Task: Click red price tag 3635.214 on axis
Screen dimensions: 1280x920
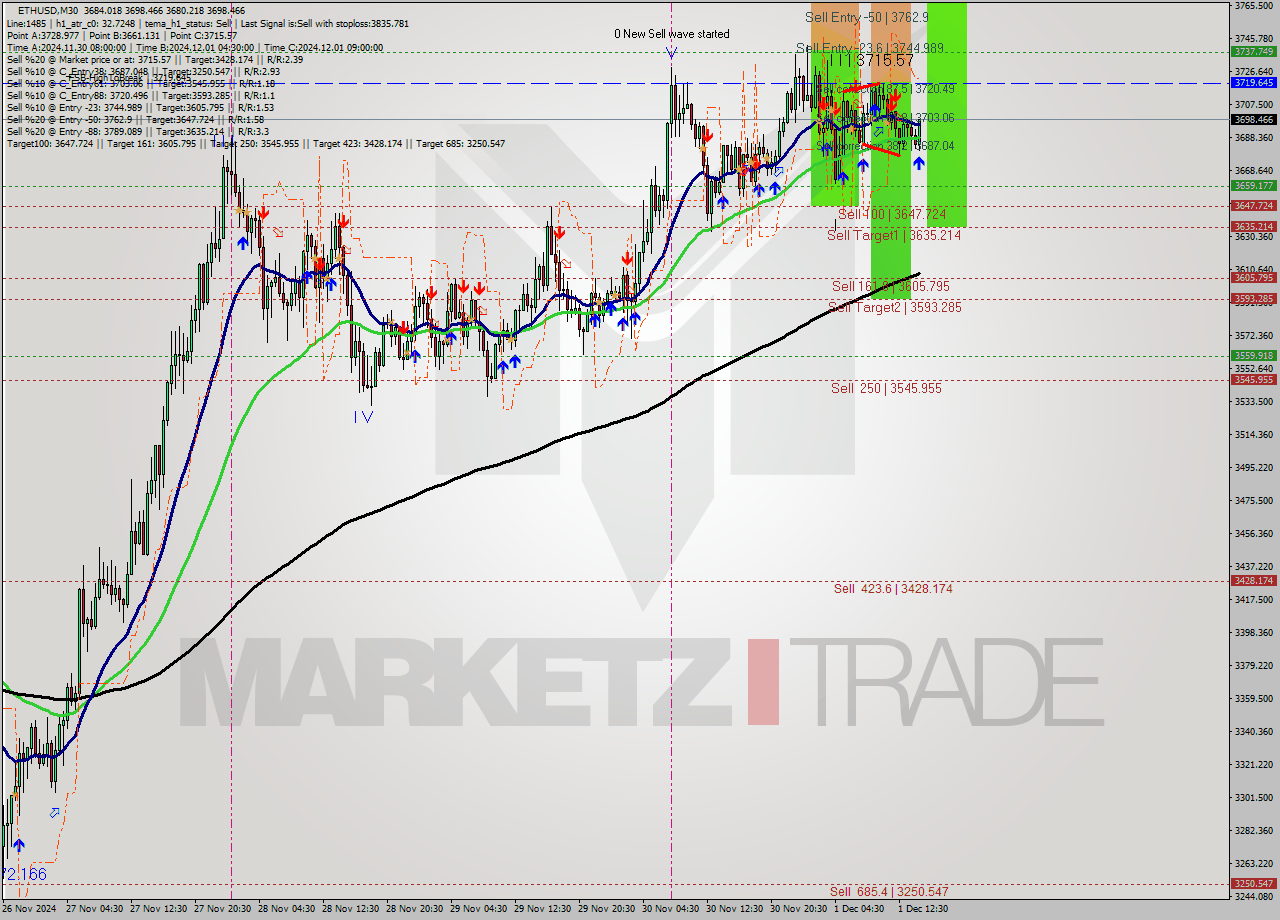Action: (1253, 227)
